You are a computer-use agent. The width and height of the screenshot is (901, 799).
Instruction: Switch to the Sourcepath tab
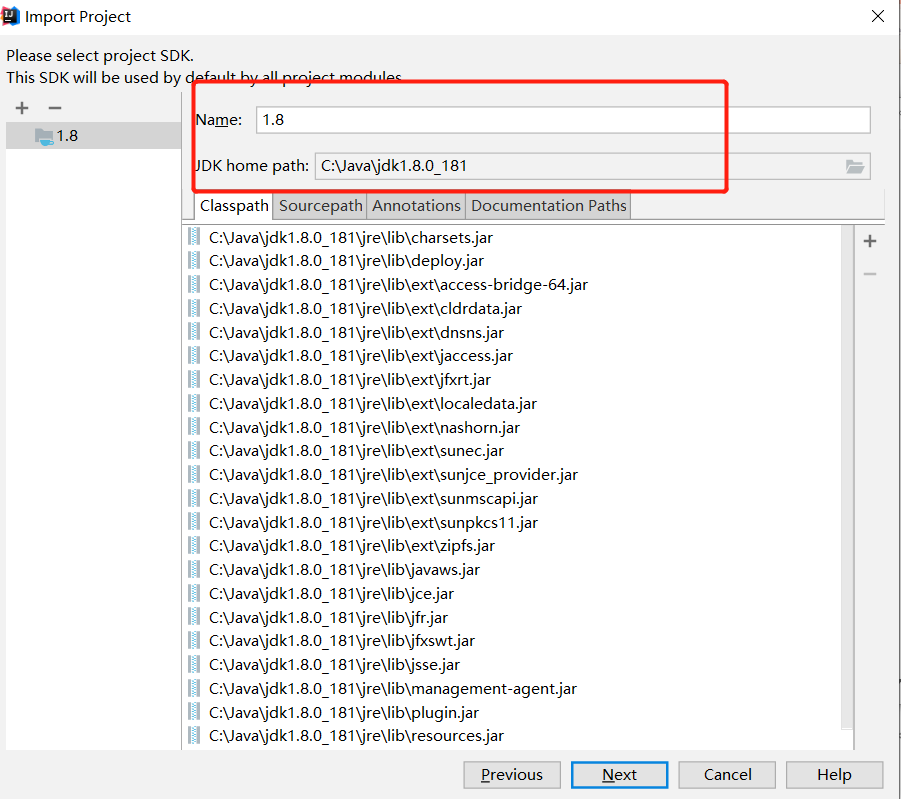coord(321,206)
